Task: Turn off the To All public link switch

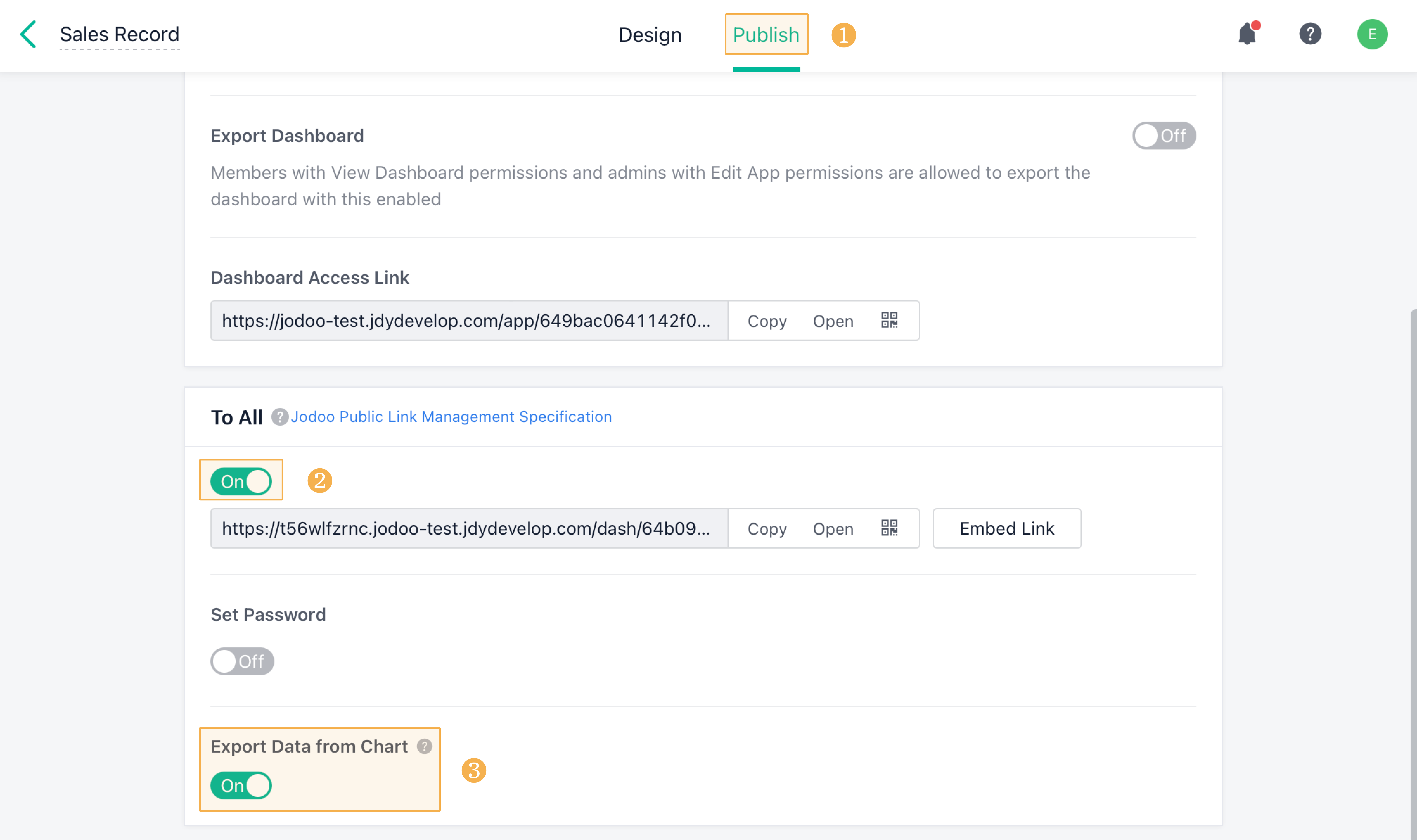Action: click(241, 482)
